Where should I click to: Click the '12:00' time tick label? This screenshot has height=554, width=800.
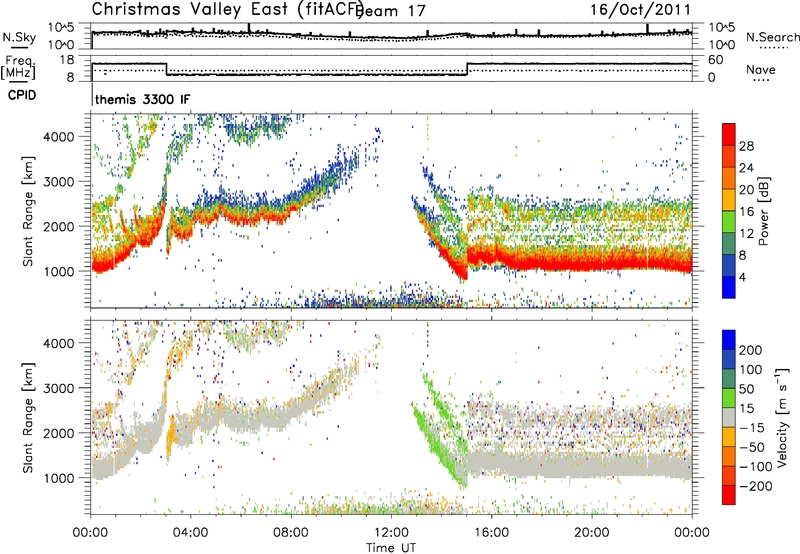click(391, 533)
